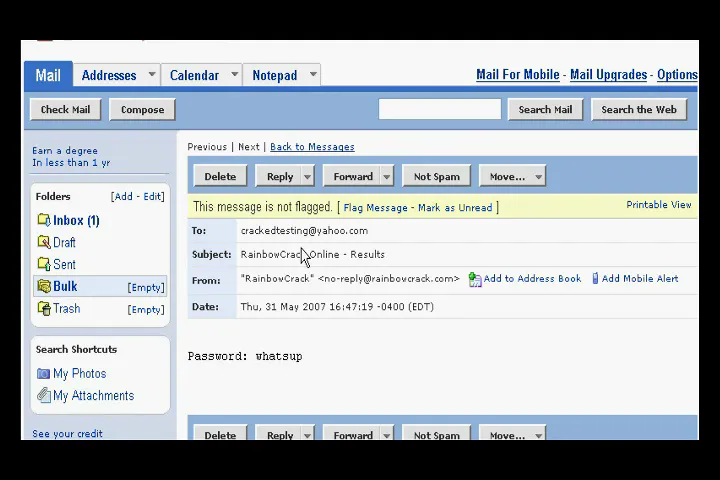Click Next message navigation text

pos(249,147)
